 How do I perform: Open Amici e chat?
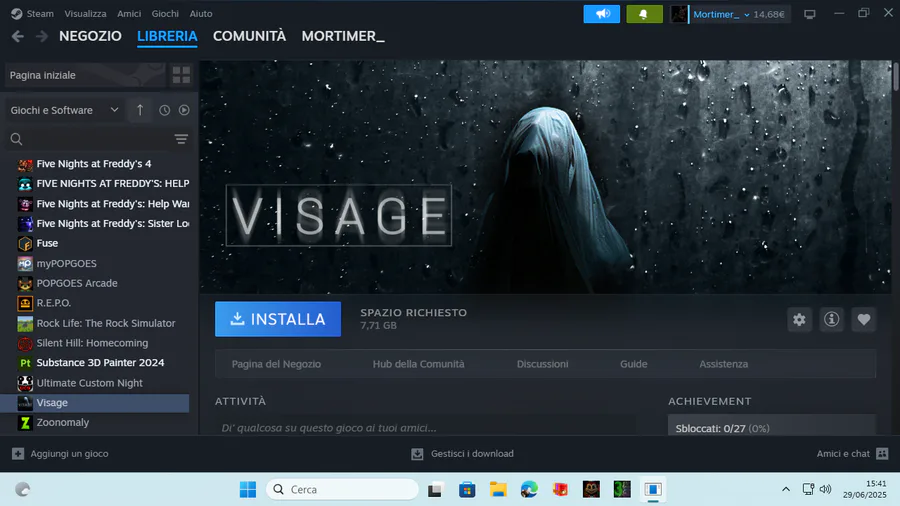(852, 454)
